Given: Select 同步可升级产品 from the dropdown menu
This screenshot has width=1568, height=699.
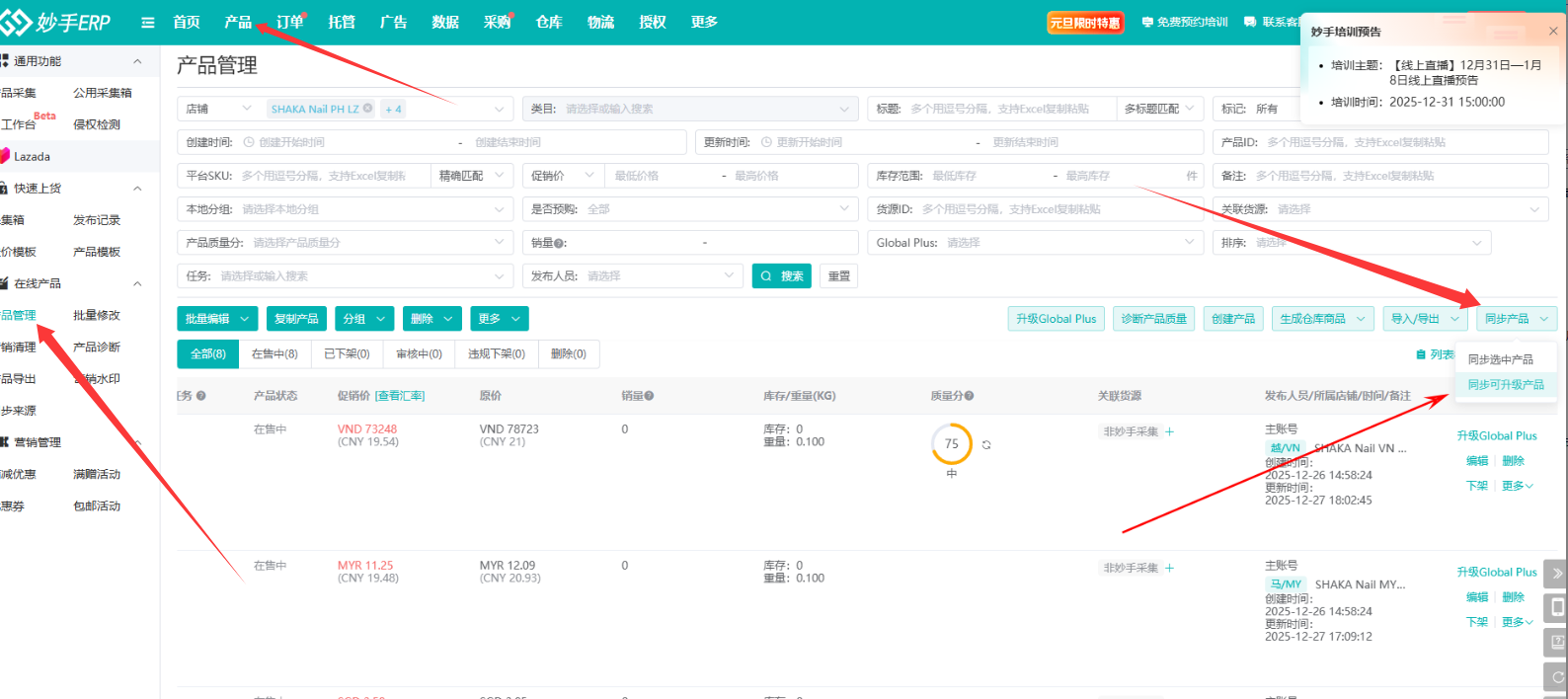Looking at the screenshot, I should click(1505, 385).
